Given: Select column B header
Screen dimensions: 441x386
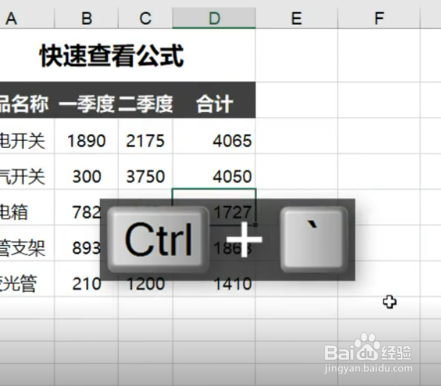Looking at the screenshot, I should tap(86, 18).
